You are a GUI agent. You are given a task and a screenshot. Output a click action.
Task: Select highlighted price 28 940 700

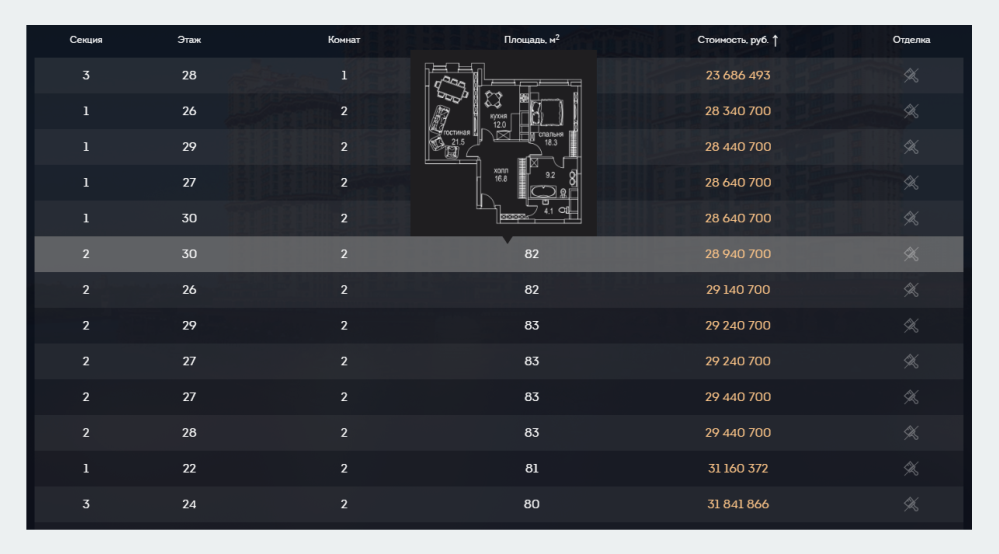(x=738, y=254)
